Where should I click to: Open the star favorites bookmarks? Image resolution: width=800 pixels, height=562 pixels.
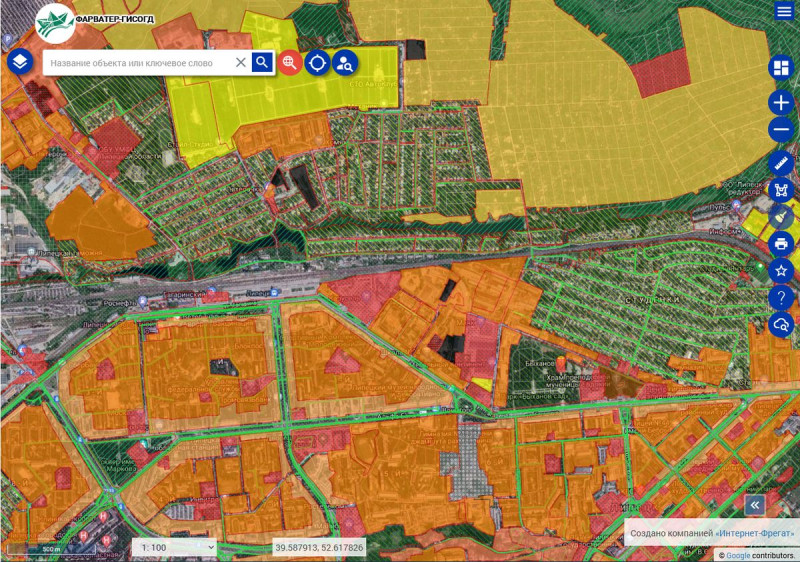(x=781, y=270)
